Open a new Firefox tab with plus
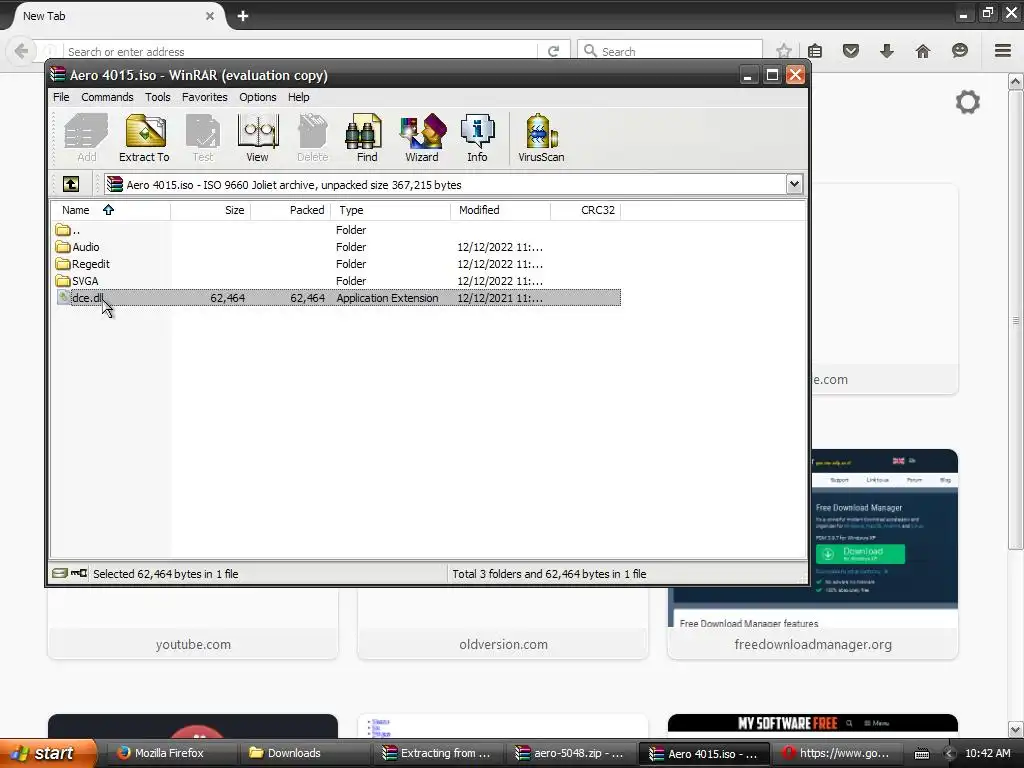This screenshot has width=1024, height=768. point(243,16)
